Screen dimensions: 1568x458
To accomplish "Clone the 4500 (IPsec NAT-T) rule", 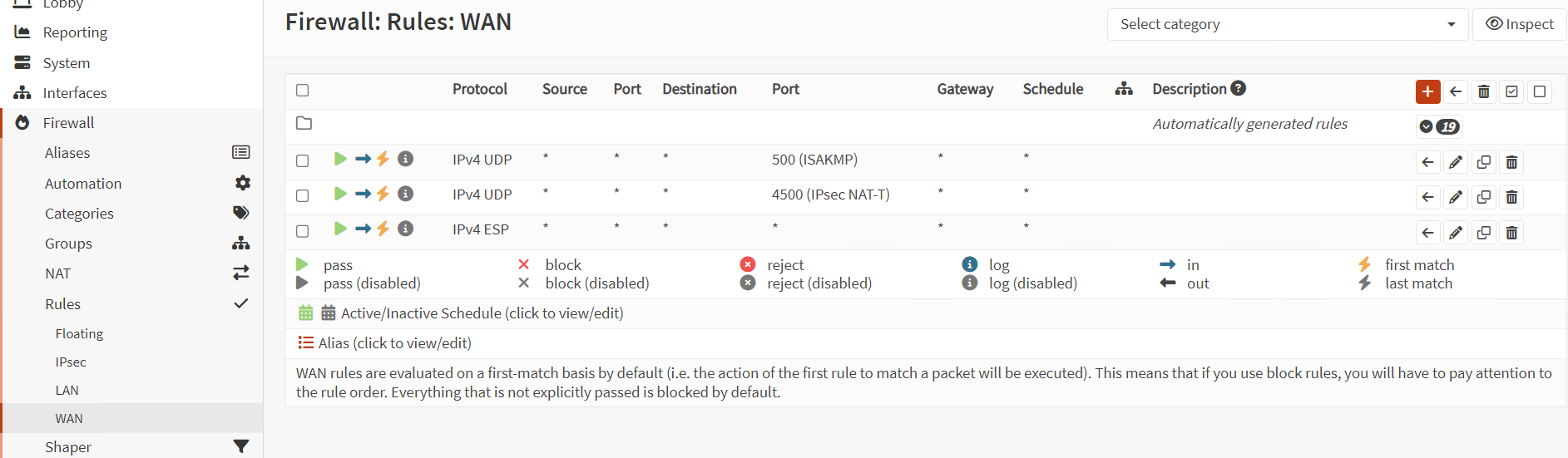I will coord(1483,197).
